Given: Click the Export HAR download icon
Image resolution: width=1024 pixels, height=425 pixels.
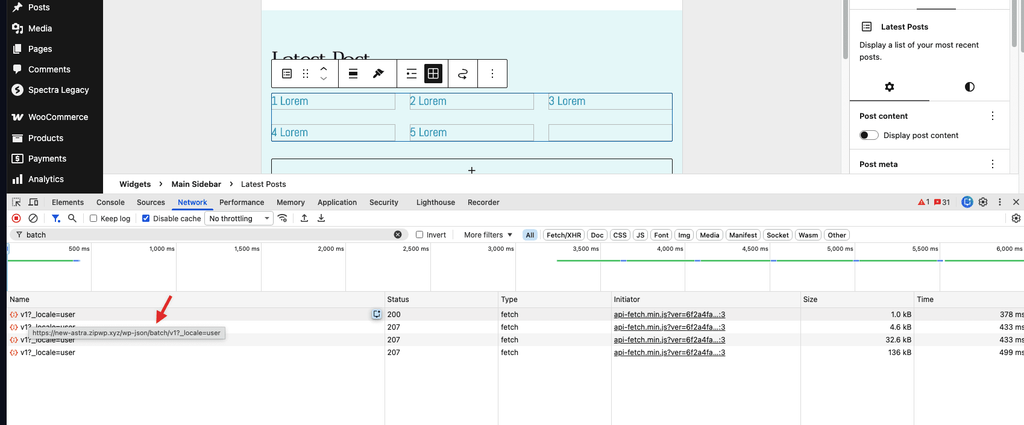Looking at the screenshot, I should [321, 218].
